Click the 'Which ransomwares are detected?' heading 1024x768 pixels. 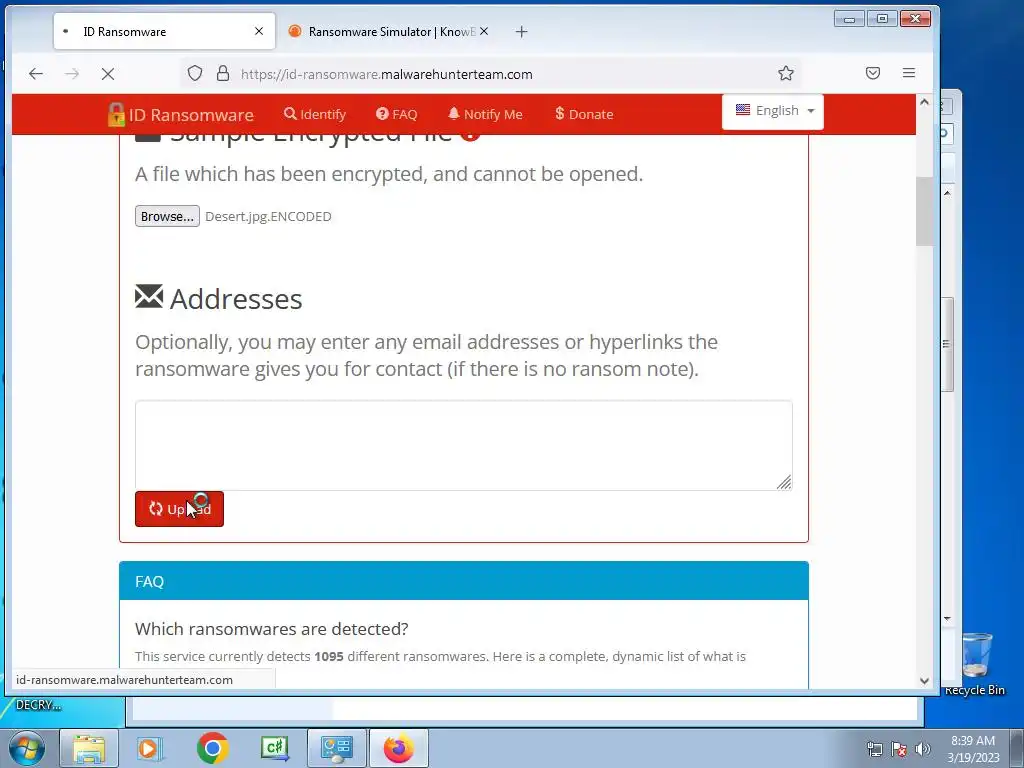tap(272, 629)
